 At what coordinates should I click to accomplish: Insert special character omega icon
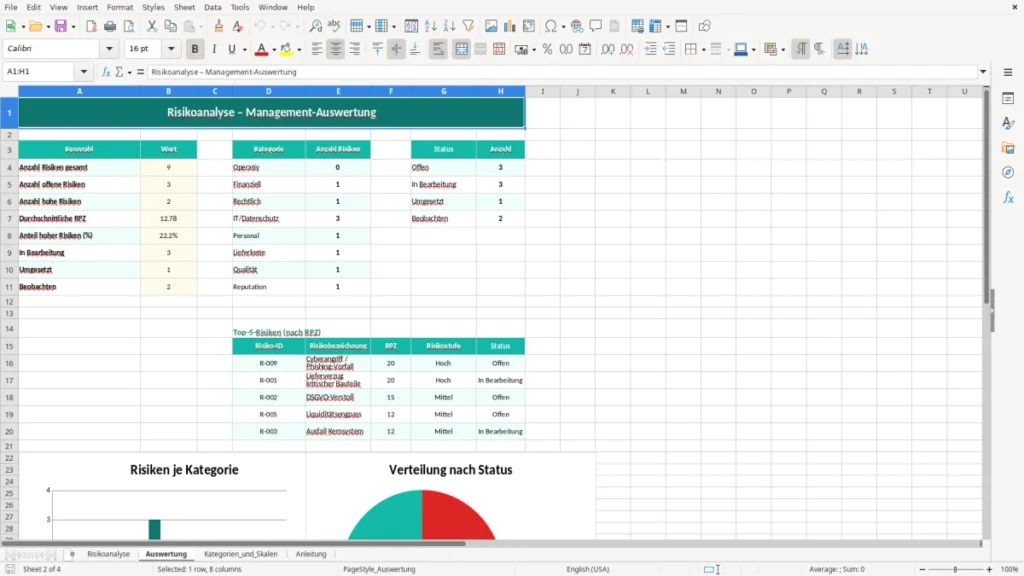pos(551,26)
